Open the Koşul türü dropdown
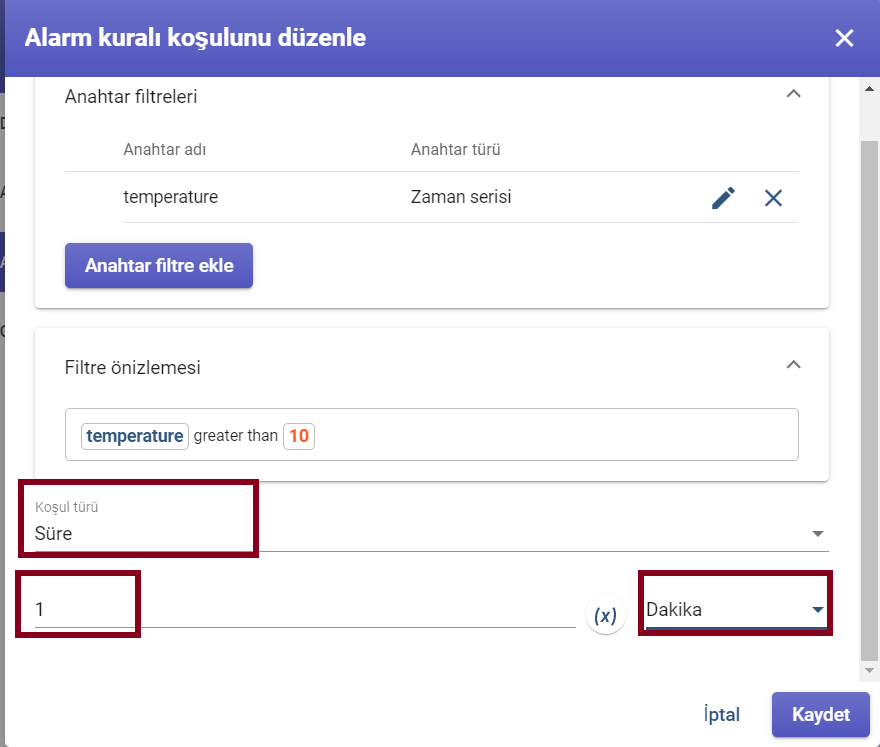The image size is (880, 747). pos(432,526)
